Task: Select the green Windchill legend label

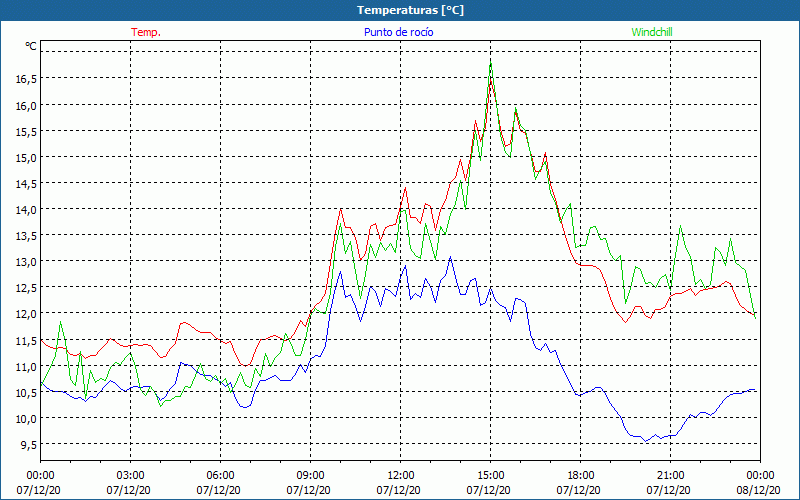Action: 652,32
